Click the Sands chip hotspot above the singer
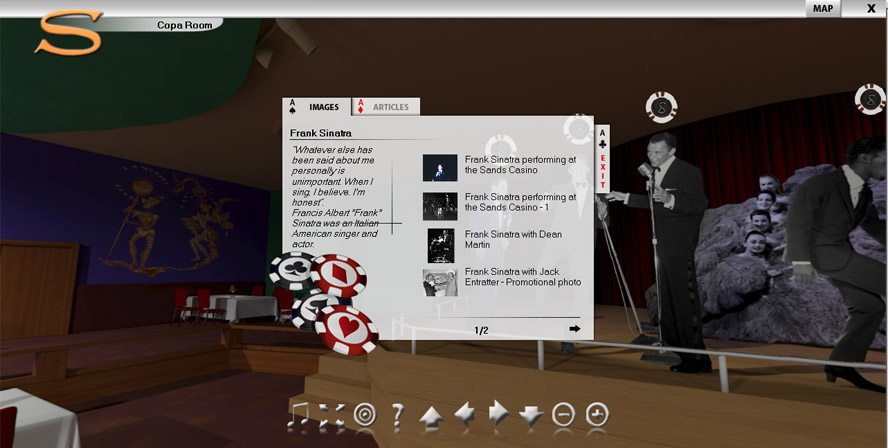 pos(661,107)
